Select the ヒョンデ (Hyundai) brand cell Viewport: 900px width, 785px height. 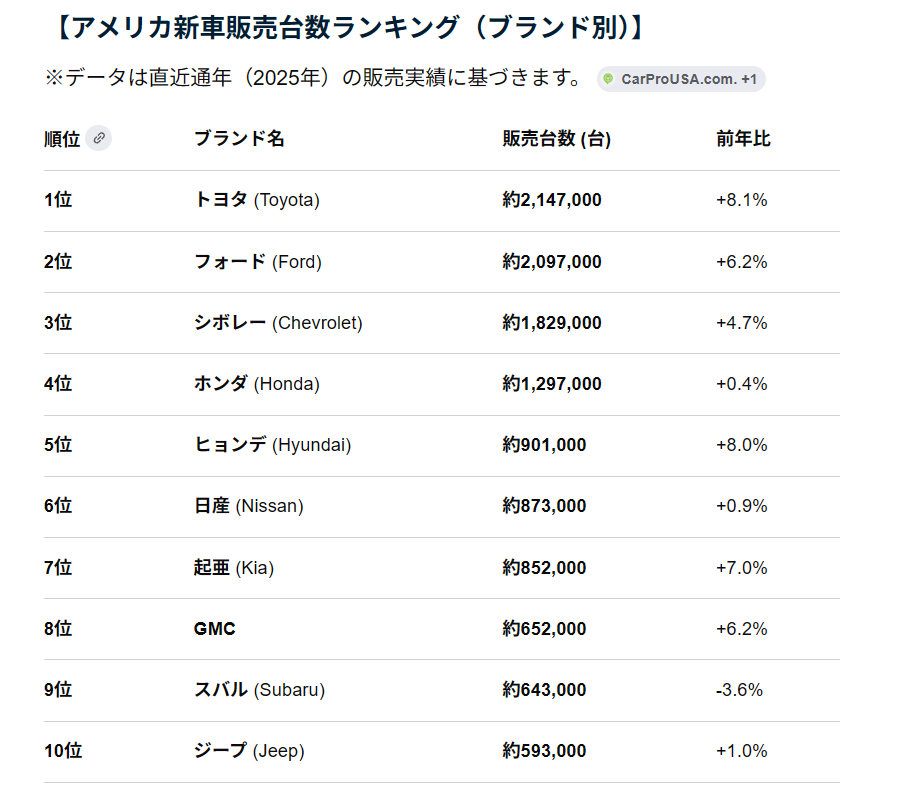(273, 445)
